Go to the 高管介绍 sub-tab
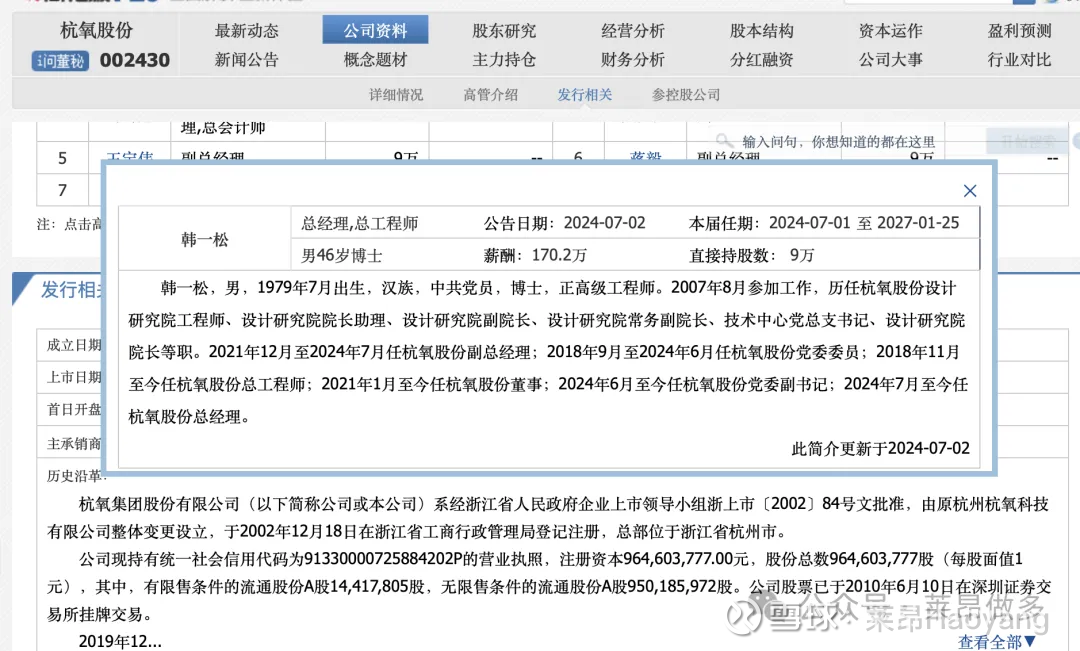 pyautogui.click(x=490, y=94)
